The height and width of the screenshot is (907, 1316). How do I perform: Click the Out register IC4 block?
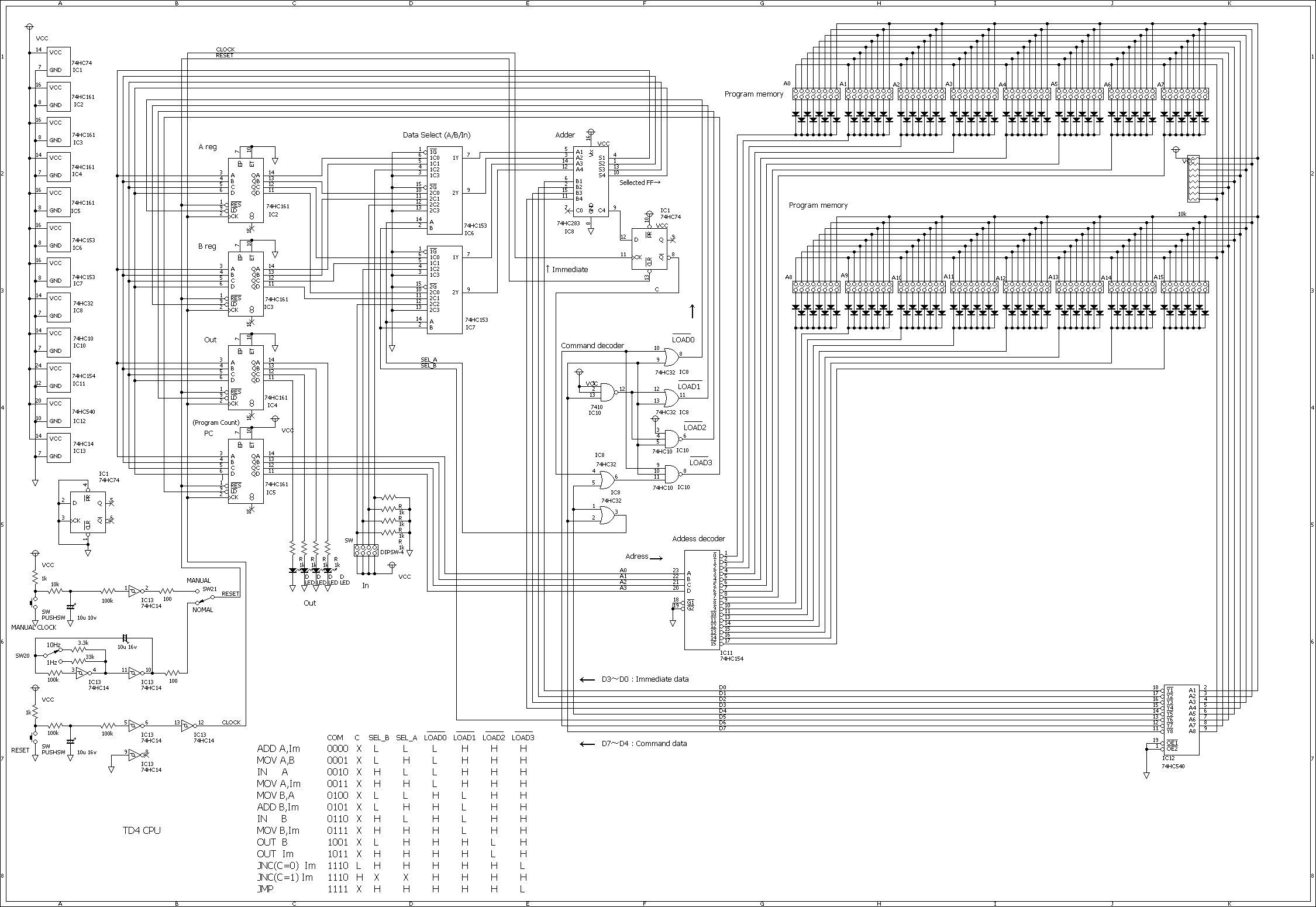coord(246,377)
